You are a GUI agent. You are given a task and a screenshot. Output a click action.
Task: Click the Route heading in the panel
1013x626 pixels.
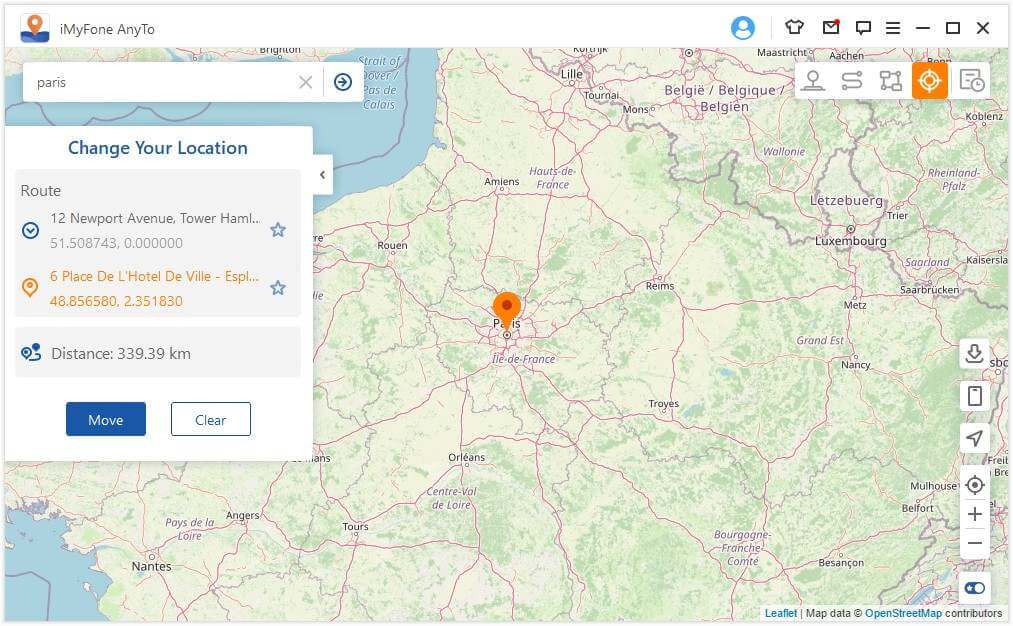(x=41, y=191)
